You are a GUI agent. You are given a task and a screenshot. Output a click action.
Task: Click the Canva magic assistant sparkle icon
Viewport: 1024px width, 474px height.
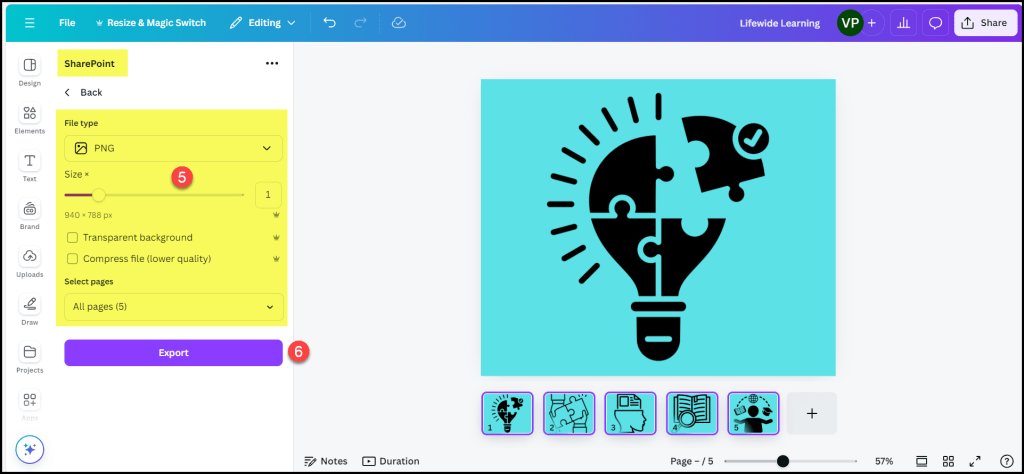pos(29,451)
